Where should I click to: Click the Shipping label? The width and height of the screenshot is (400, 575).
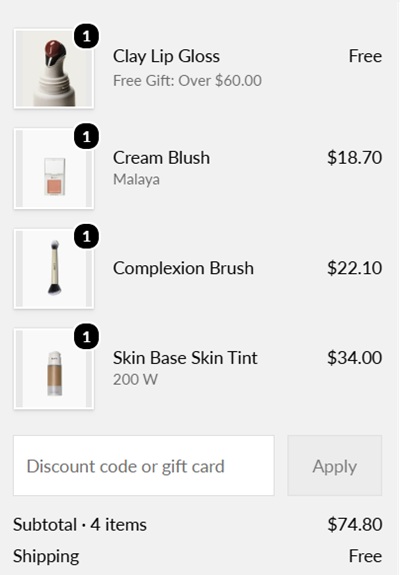click(46, 556)
